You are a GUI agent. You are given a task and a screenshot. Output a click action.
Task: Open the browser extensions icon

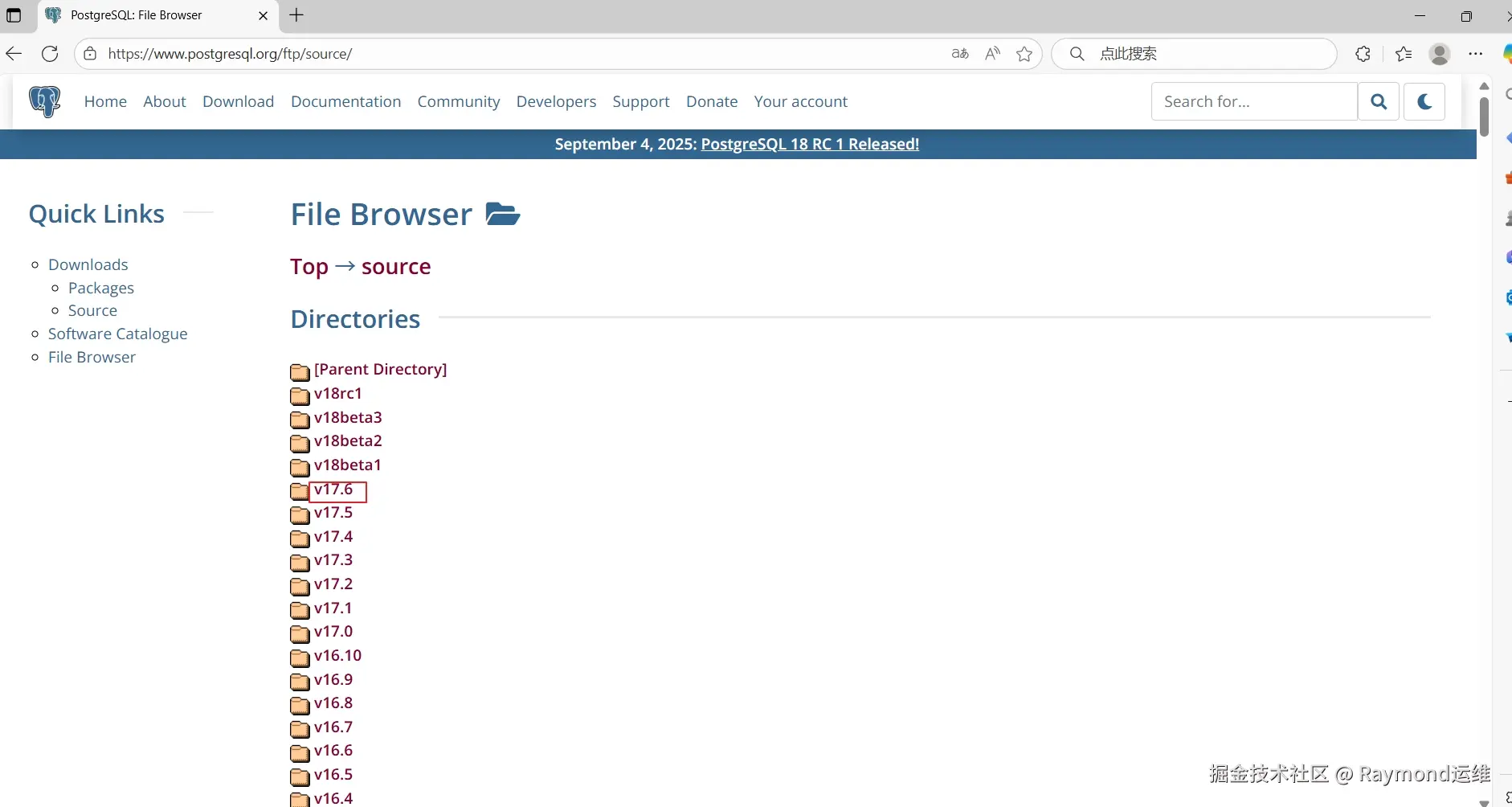1363,54
